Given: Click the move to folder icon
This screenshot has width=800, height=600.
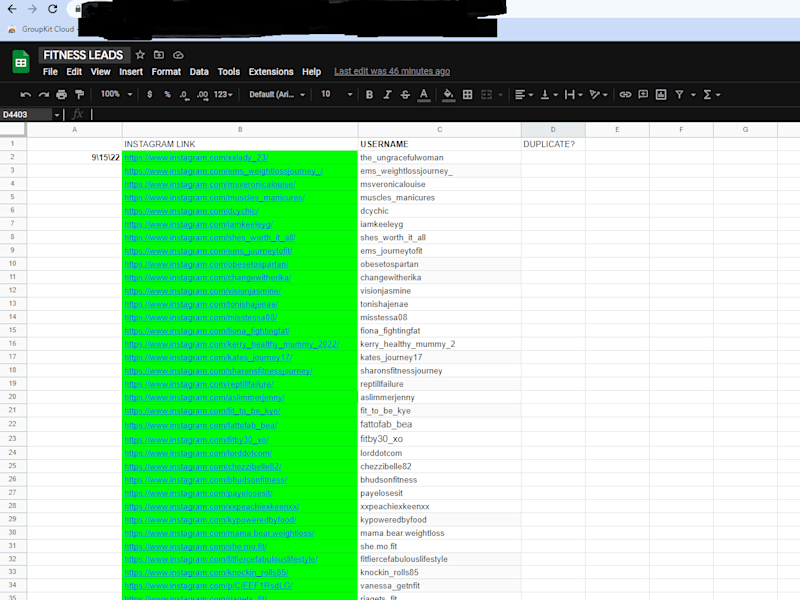Looking at the screenshot, I should (x=159, y=55).
